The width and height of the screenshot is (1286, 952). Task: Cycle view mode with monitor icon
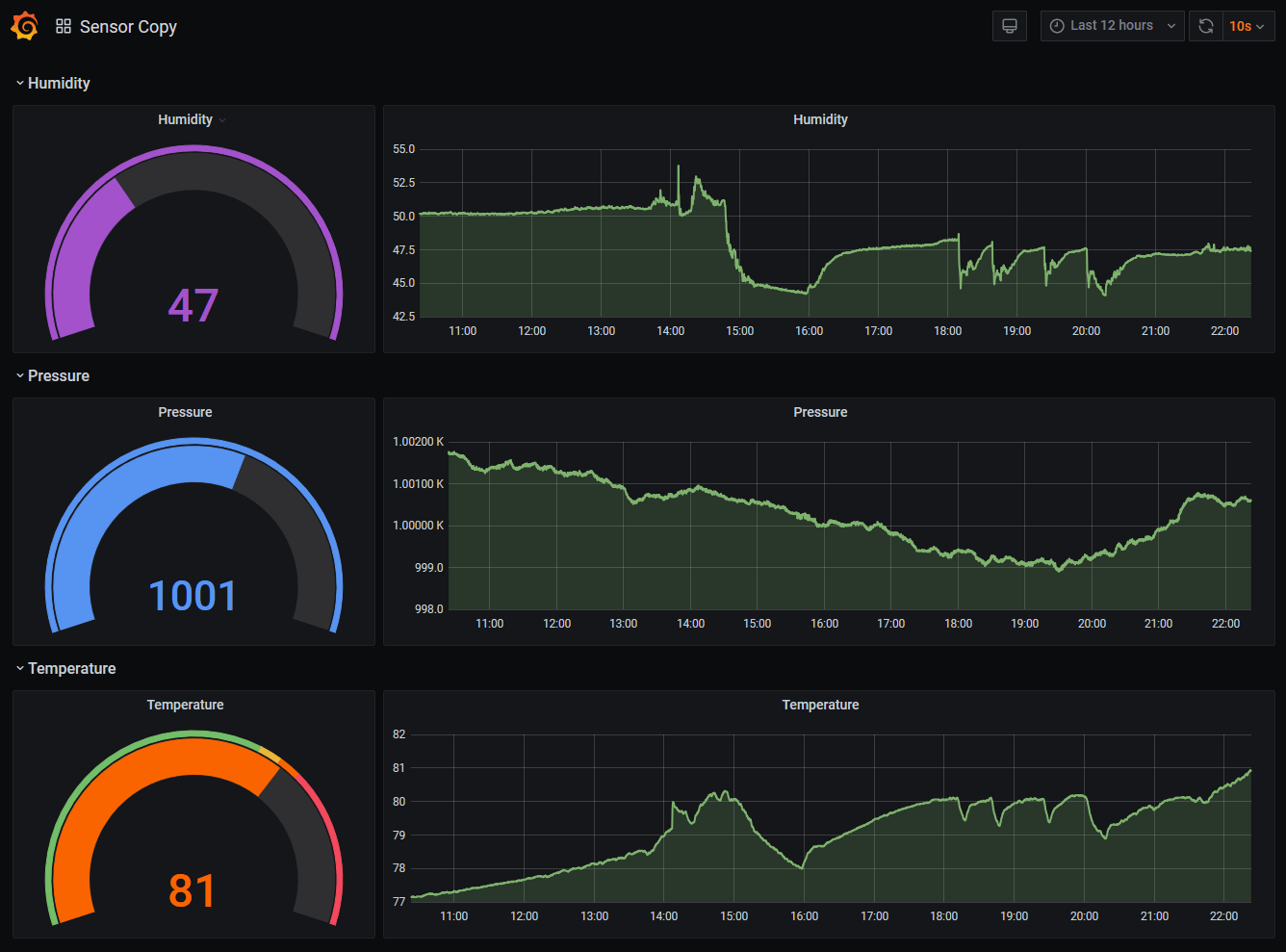pyautogui.click(x=1009, y=26)
